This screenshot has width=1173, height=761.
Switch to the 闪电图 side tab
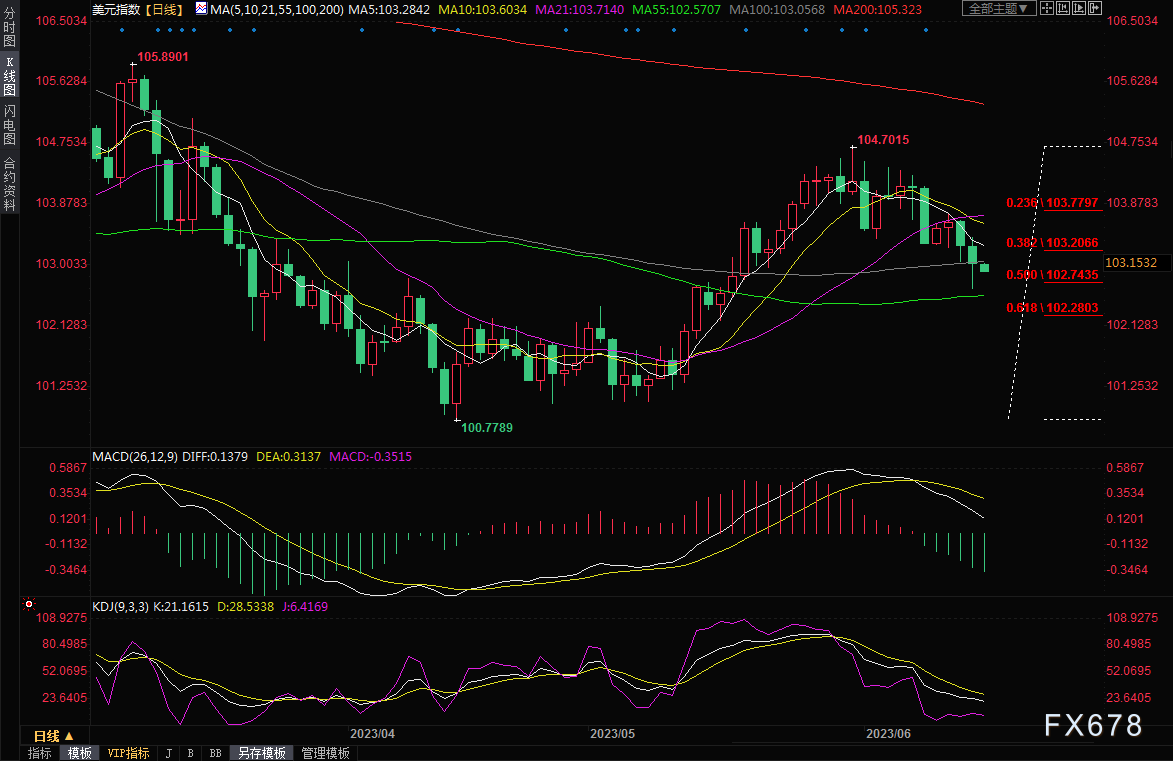coord(9,125)
